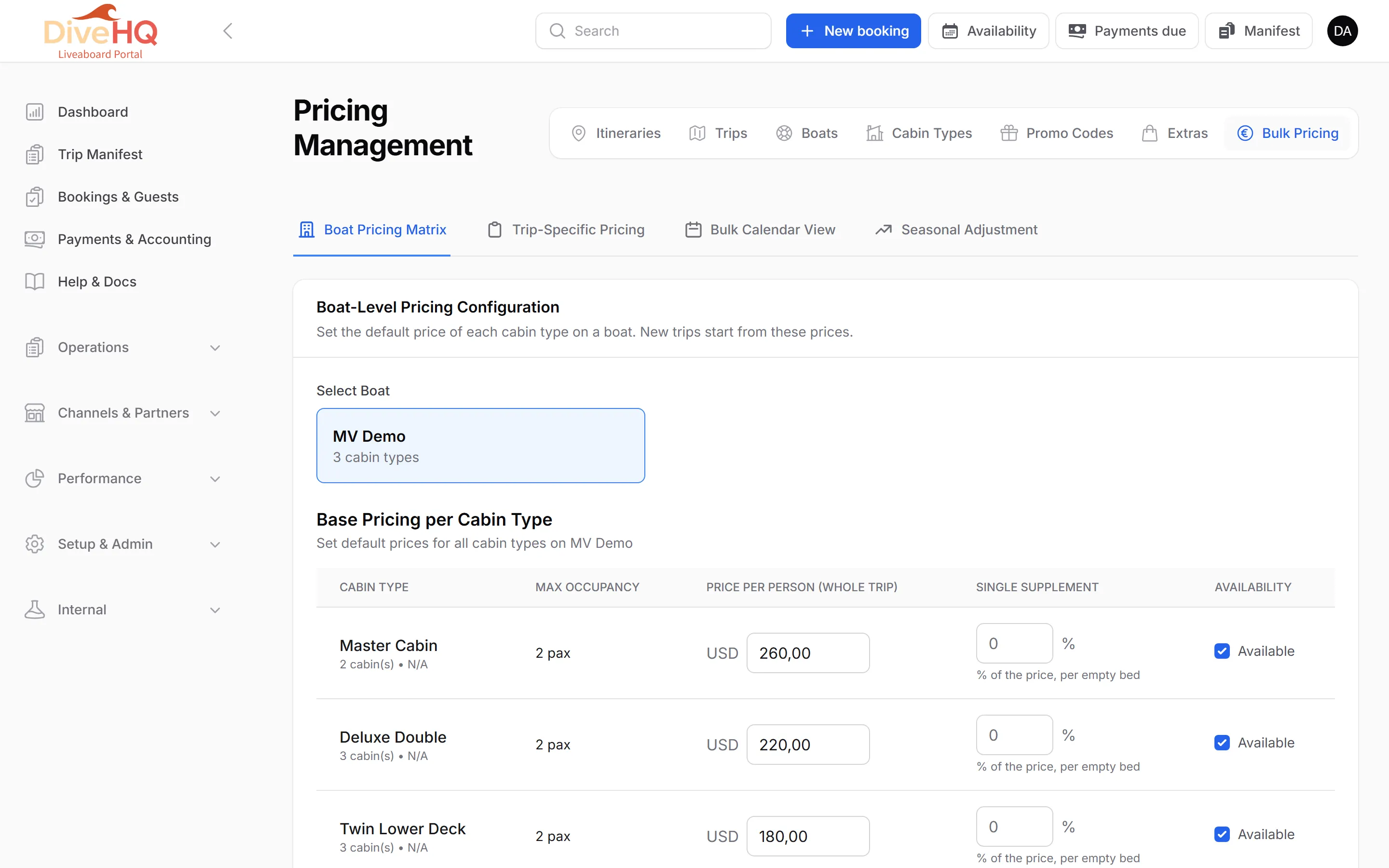Click the Extras bag icon
1389x868 pixels.
click(1150, 133)
